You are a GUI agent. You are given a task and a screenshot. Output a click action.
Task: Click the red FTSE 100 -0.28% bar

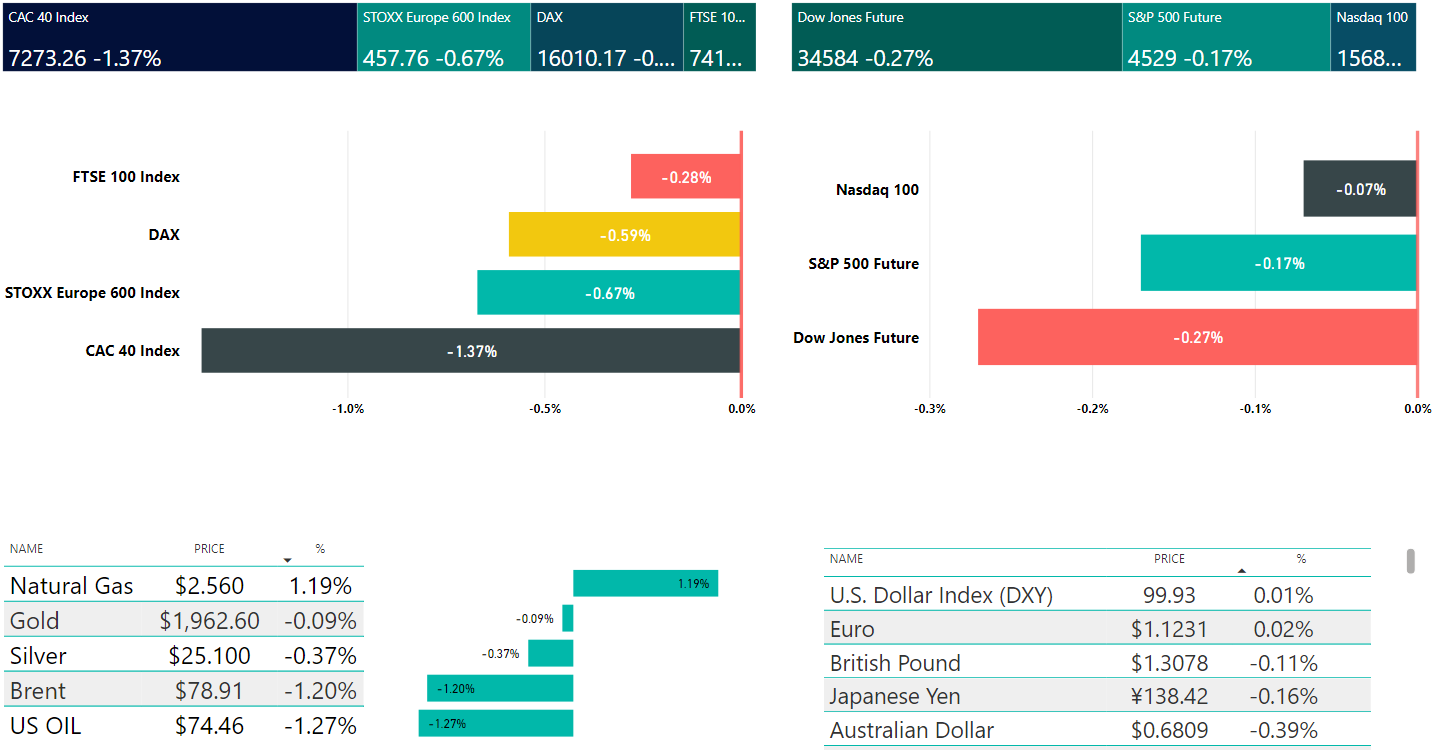685,177
